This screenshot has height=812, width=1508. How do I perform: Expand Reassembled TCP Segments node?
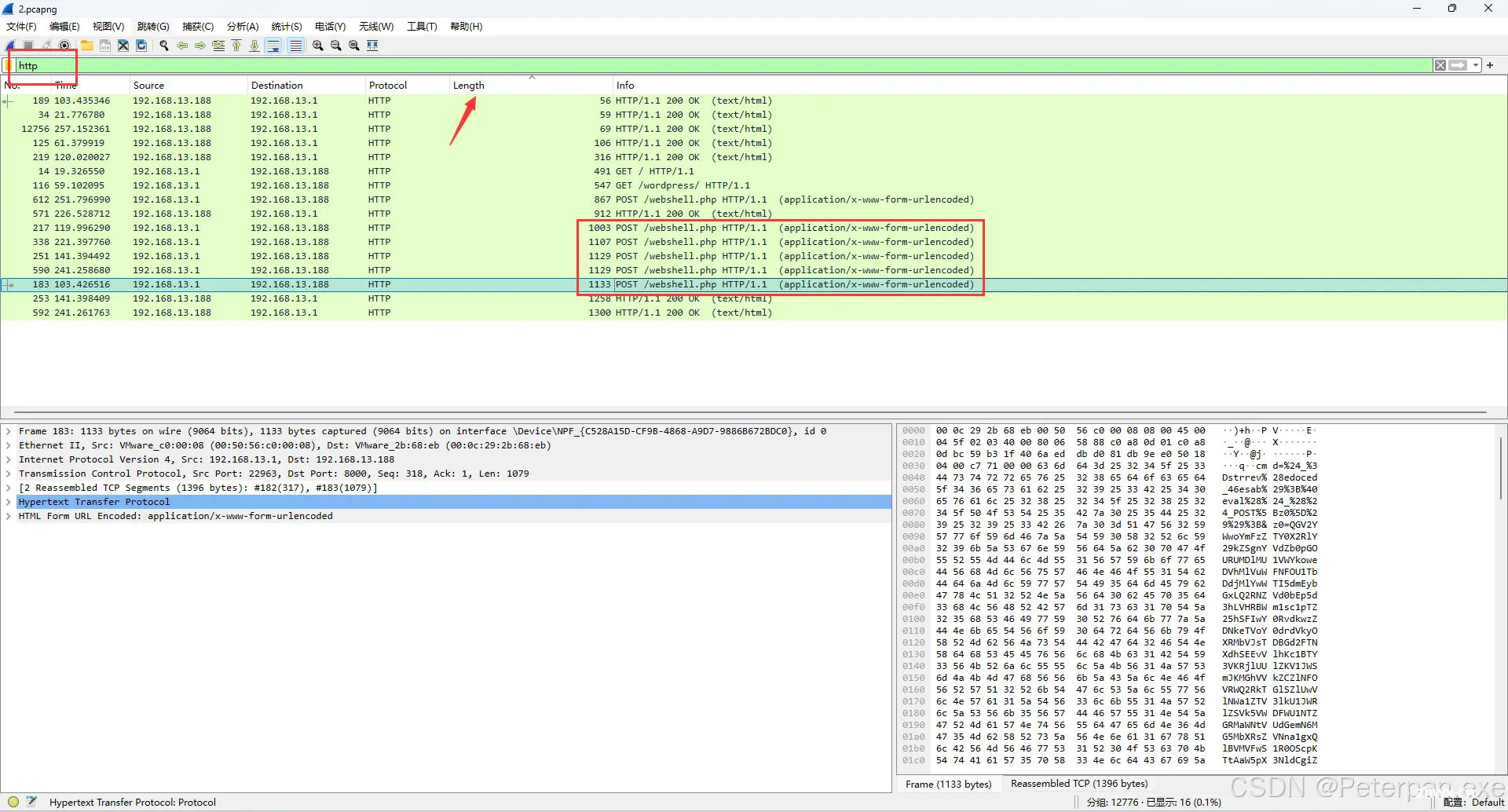(x=9, y=488)
